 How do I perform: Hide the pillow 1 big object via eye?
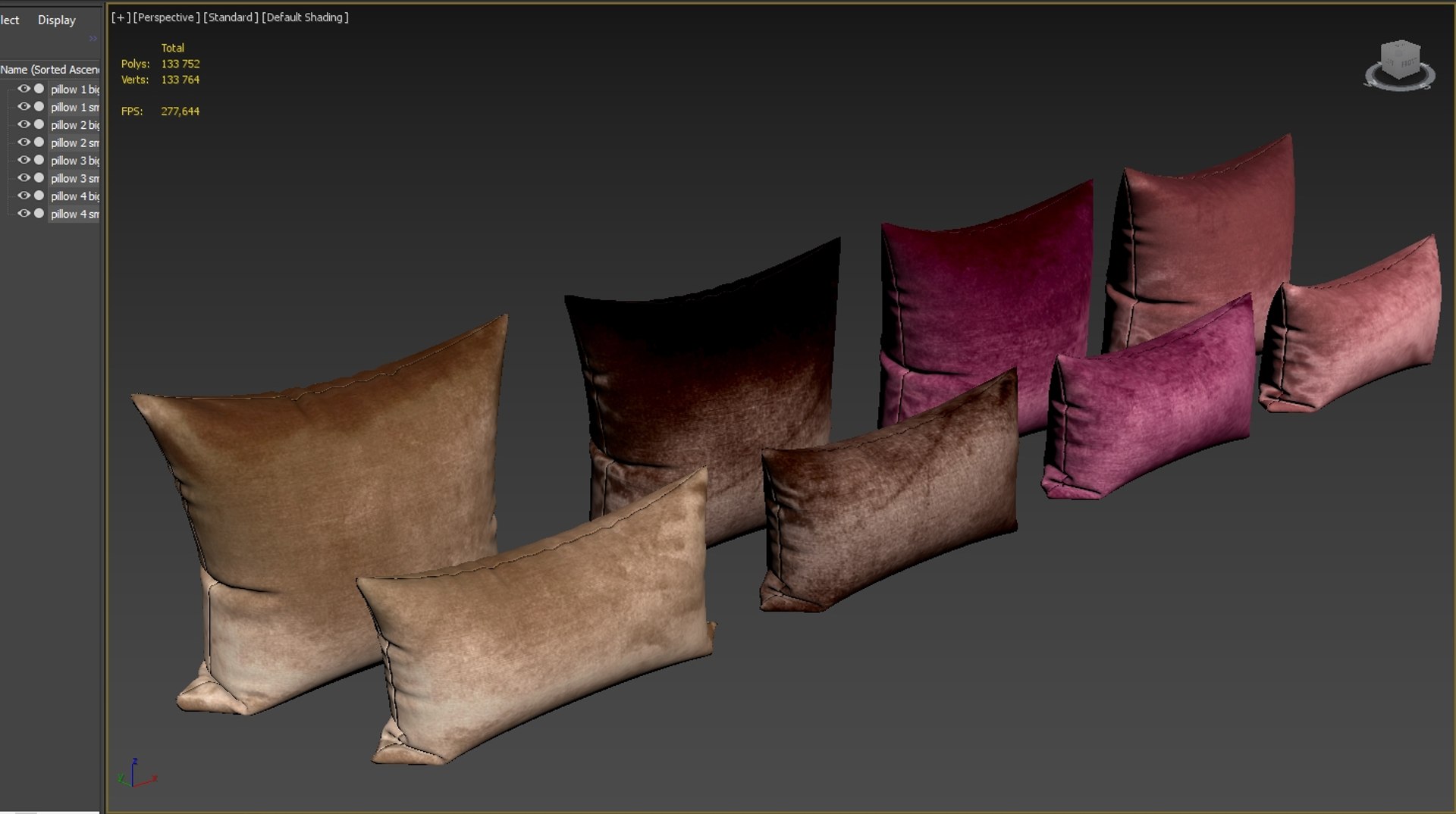(x=24, y=89)
